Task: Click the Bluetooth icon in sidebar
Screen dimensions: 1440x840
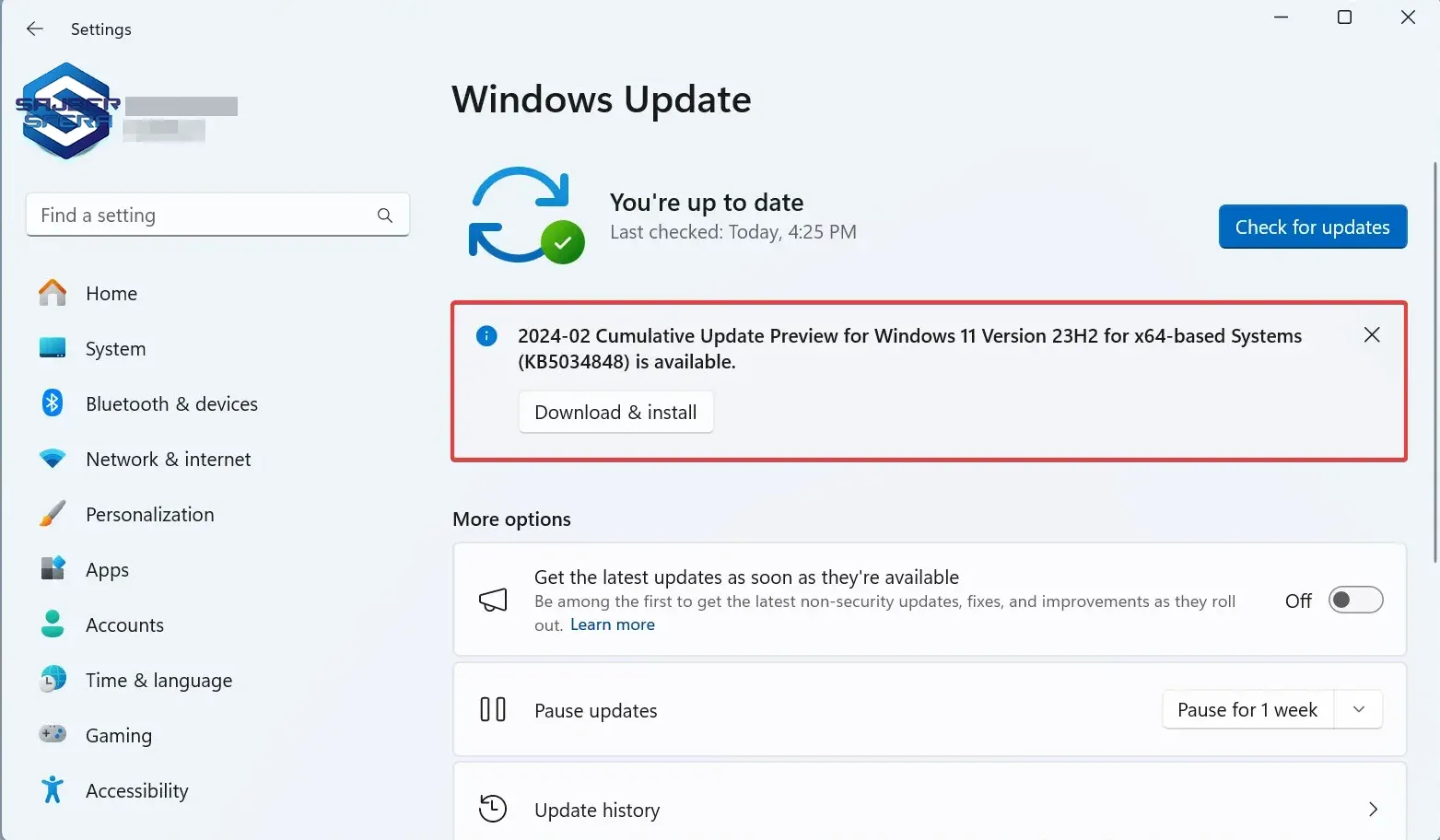Action: tap(53, 403)
